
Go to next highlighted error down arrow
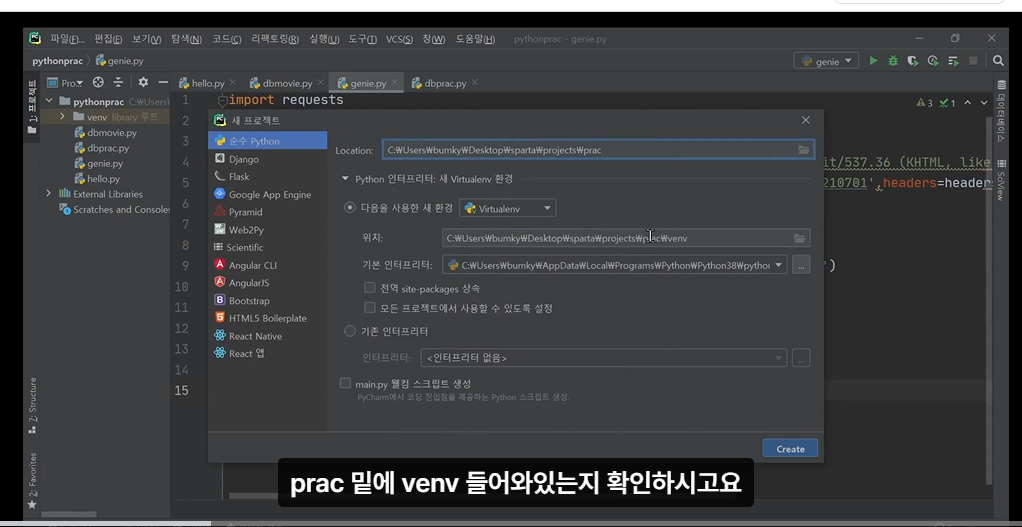point(983,103)
